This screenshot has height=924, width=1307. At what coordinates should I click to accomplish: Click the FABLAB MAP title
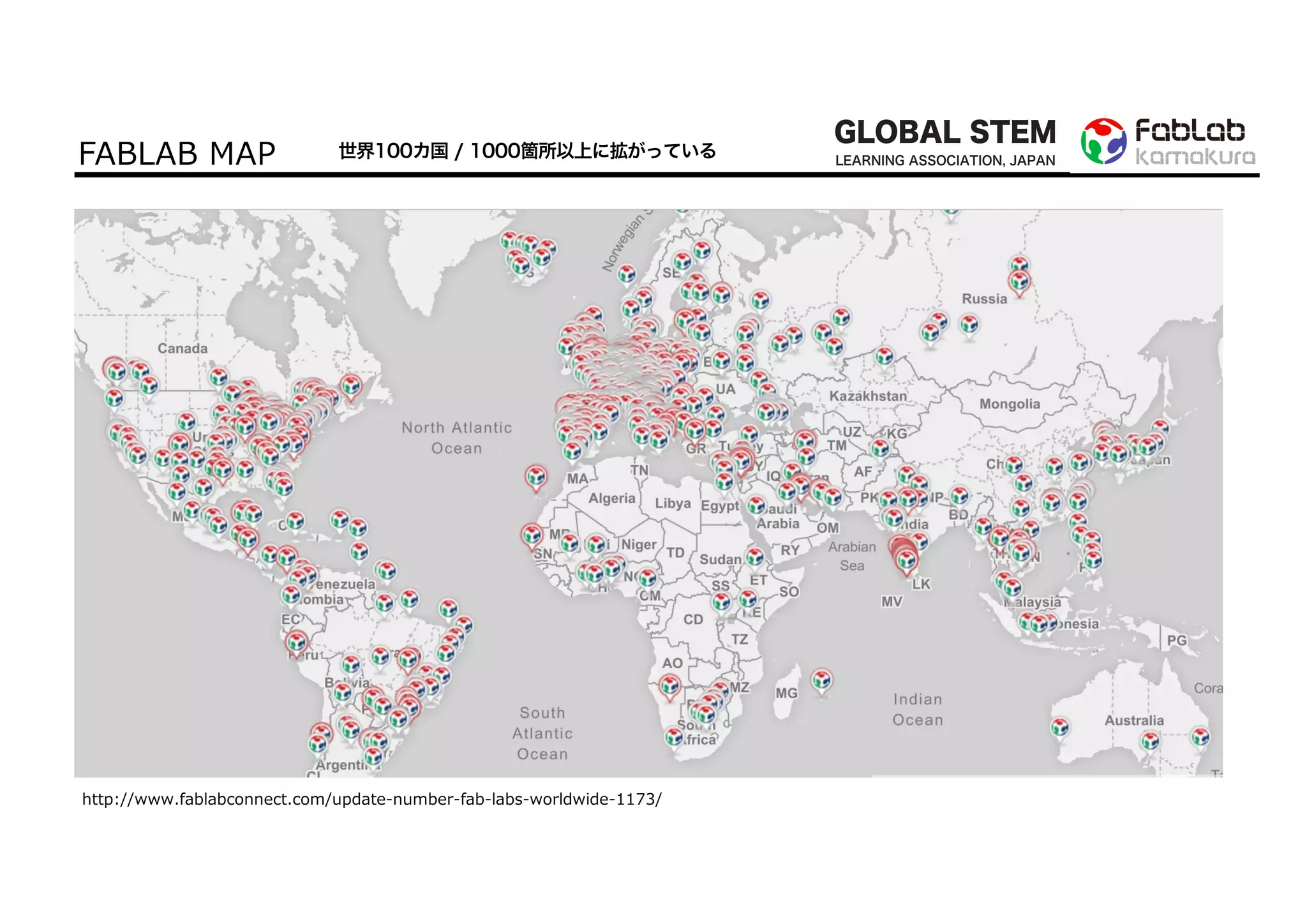tap(177, 153)
